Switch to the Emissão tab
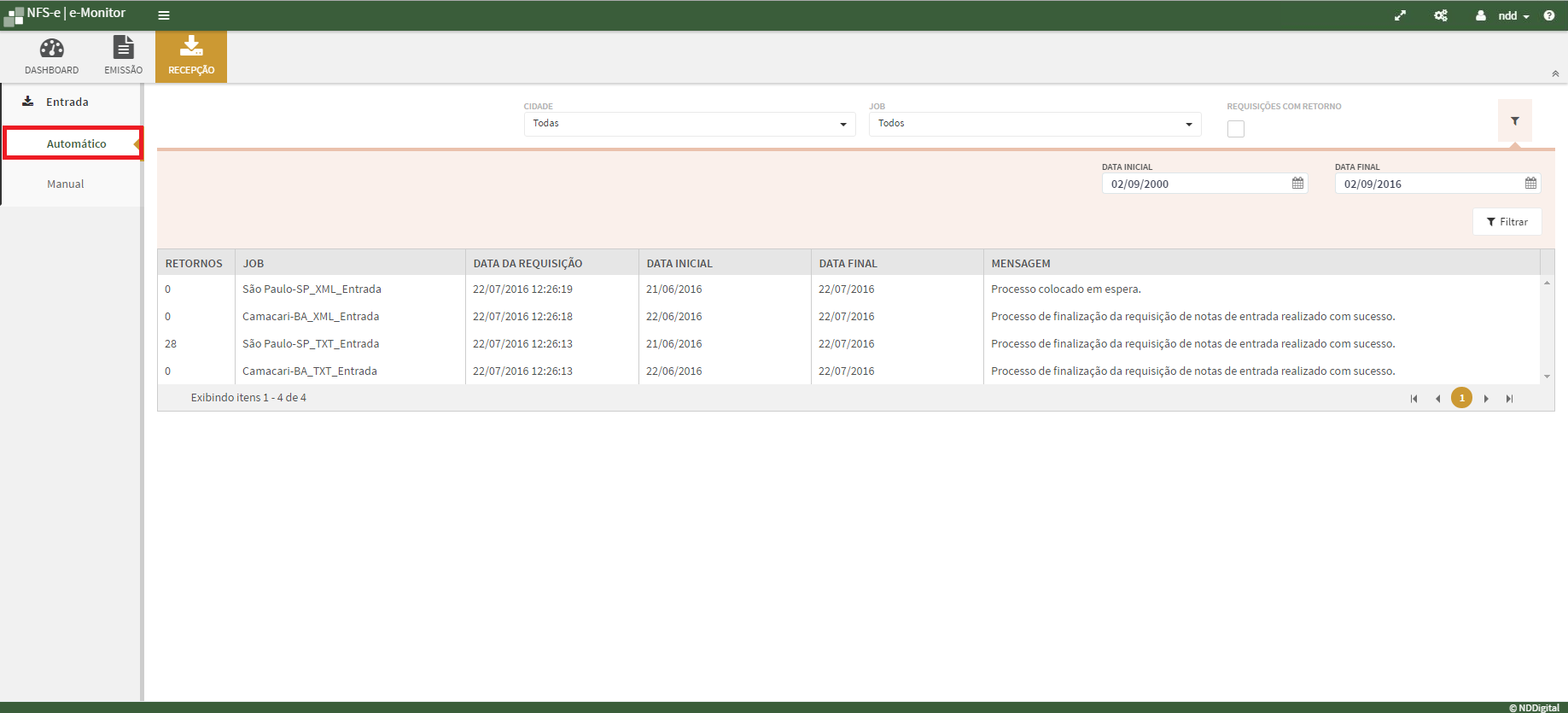1568x713 pixels. point(124,56)
